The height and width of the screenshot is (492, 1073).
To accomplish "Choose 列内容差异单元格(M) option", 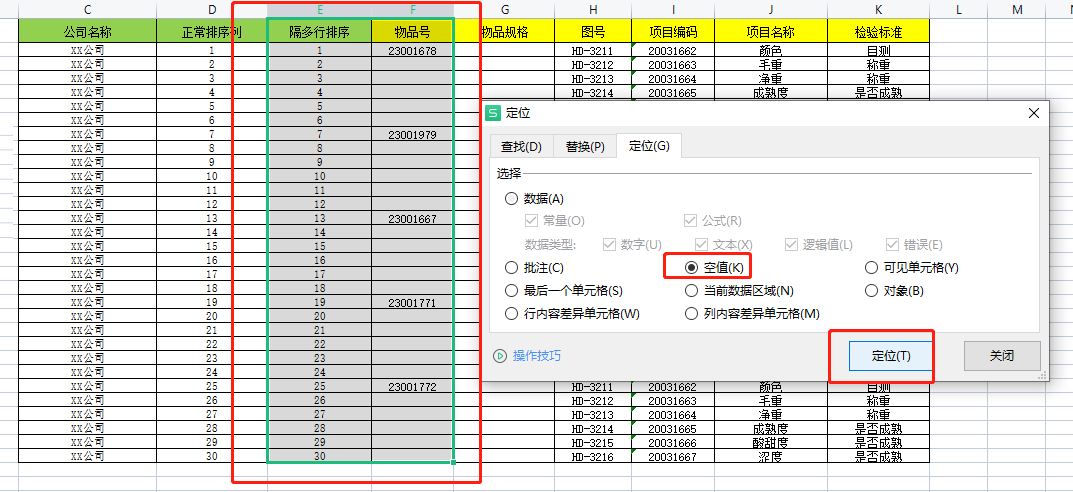I will tap(691, 314).
